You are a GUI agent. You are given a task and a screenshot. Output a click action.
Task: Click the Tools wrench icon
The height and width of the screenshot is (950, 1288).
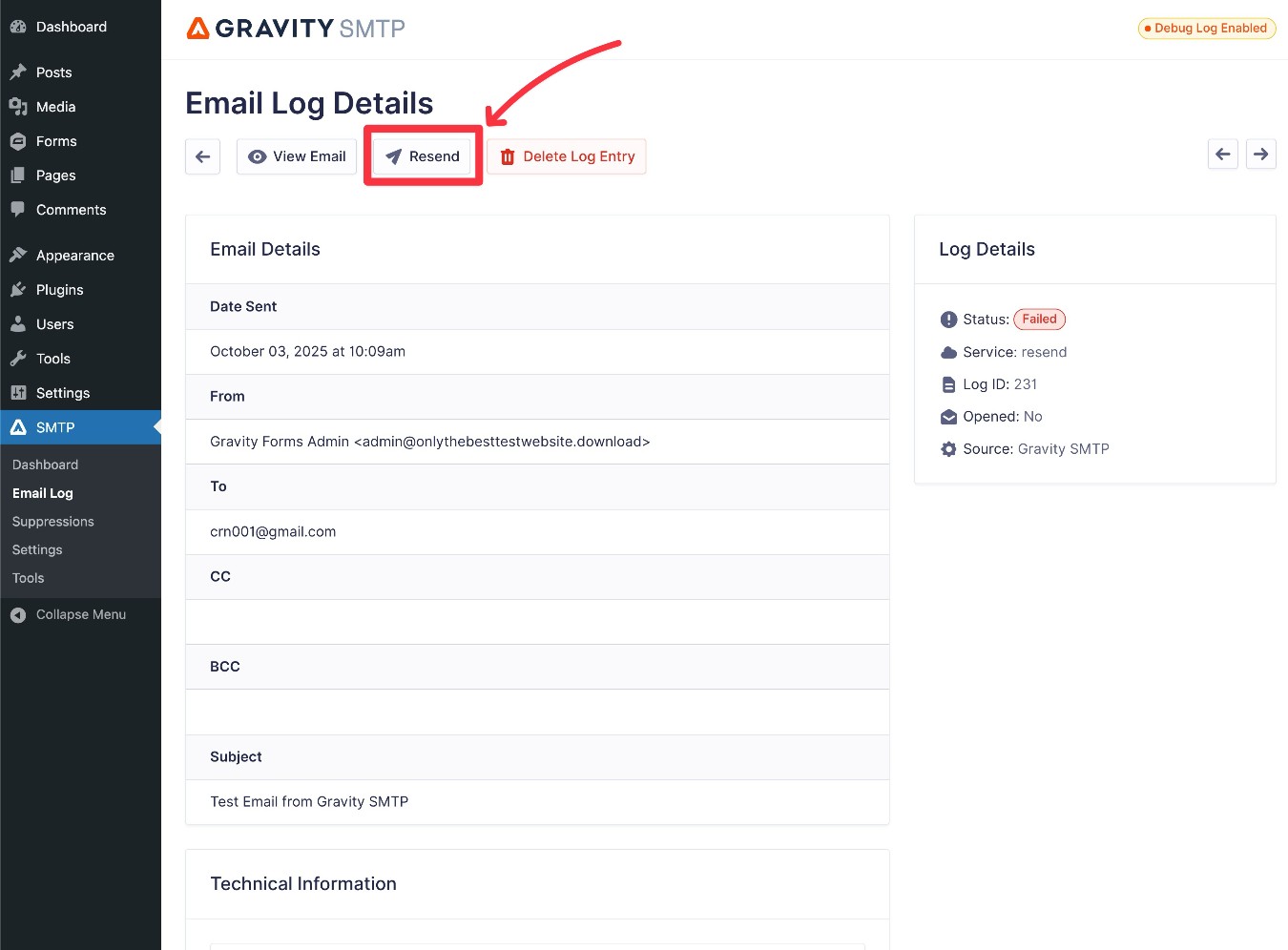pyautogui.click(x=19, y=358)
